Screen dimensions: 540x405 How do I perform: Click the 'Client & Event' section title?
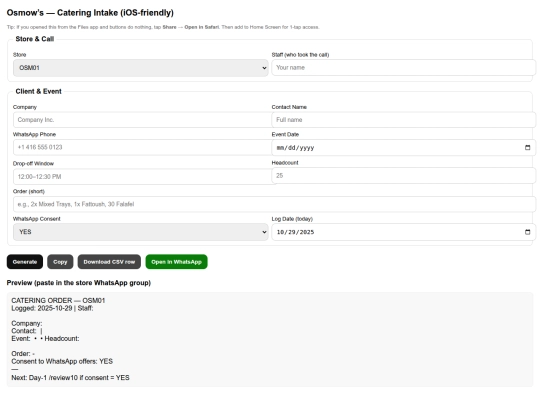(x=39, y=91)
